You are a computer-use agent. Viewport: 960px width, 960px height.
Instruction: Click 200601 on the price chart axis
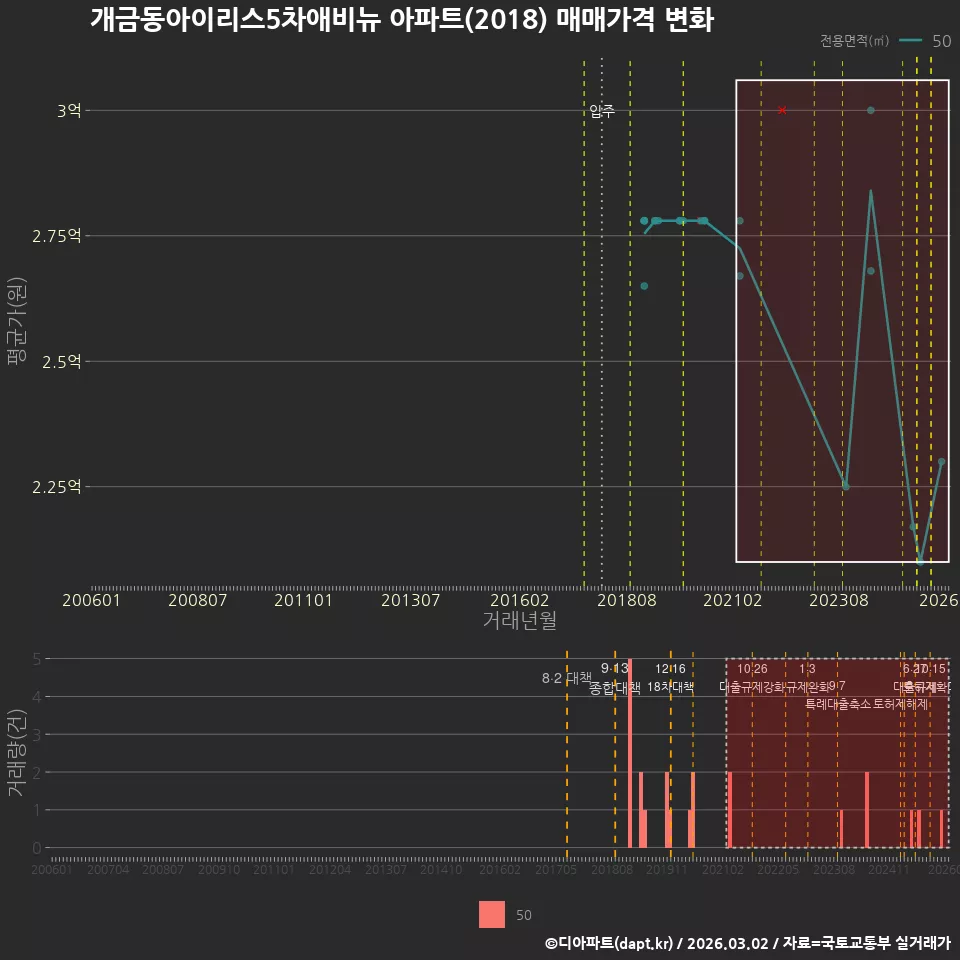pos(91,600)
